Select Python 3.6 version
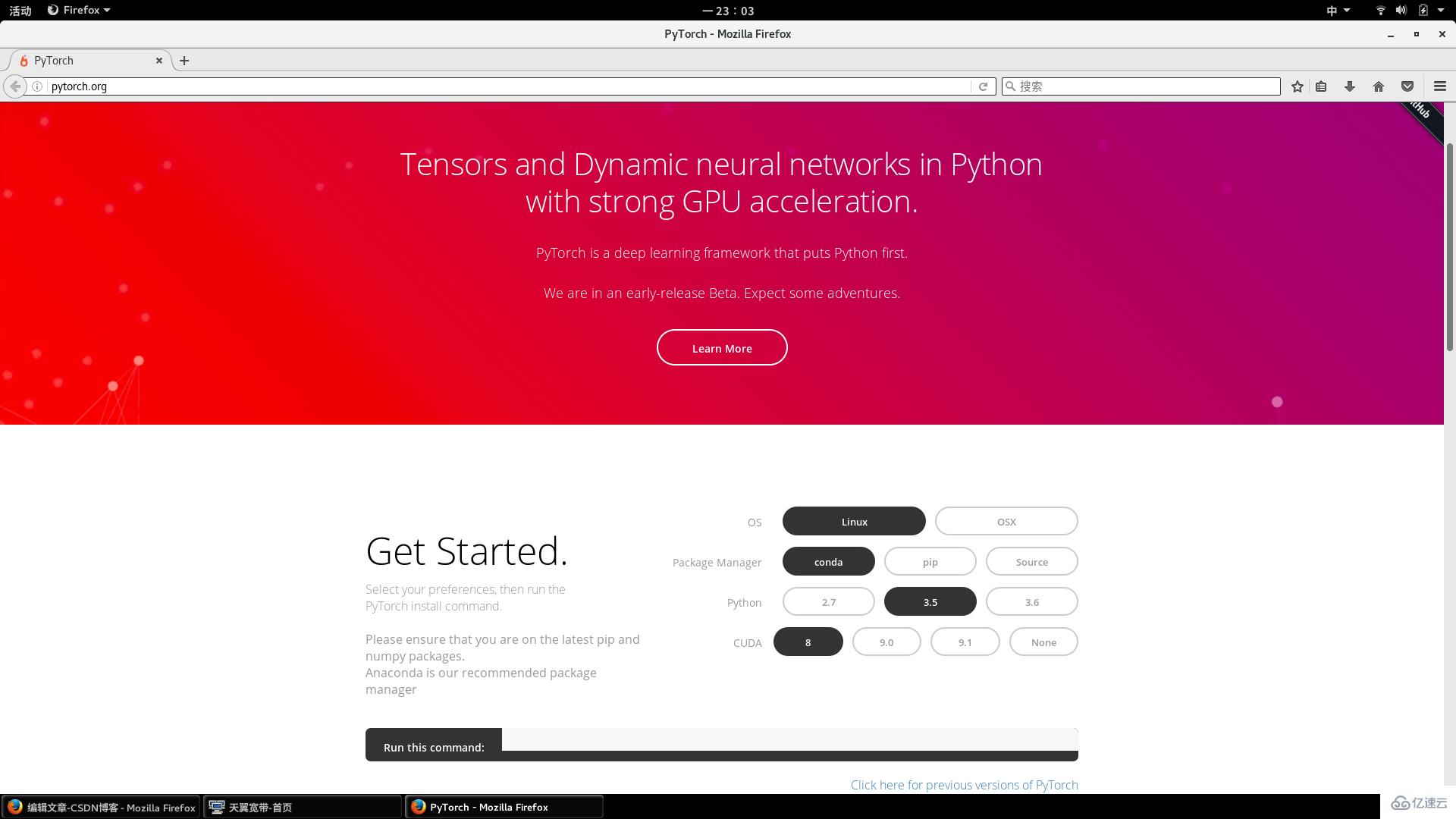 click(1032, 601)
